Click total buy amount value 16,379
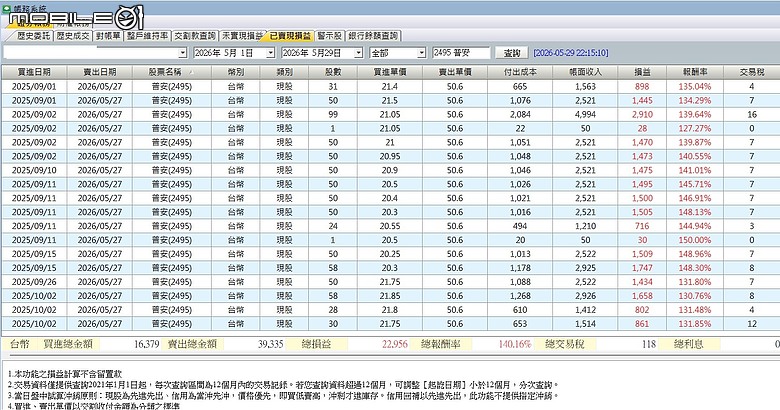Viewport: 780px width, 410px height. pos(146,344)
